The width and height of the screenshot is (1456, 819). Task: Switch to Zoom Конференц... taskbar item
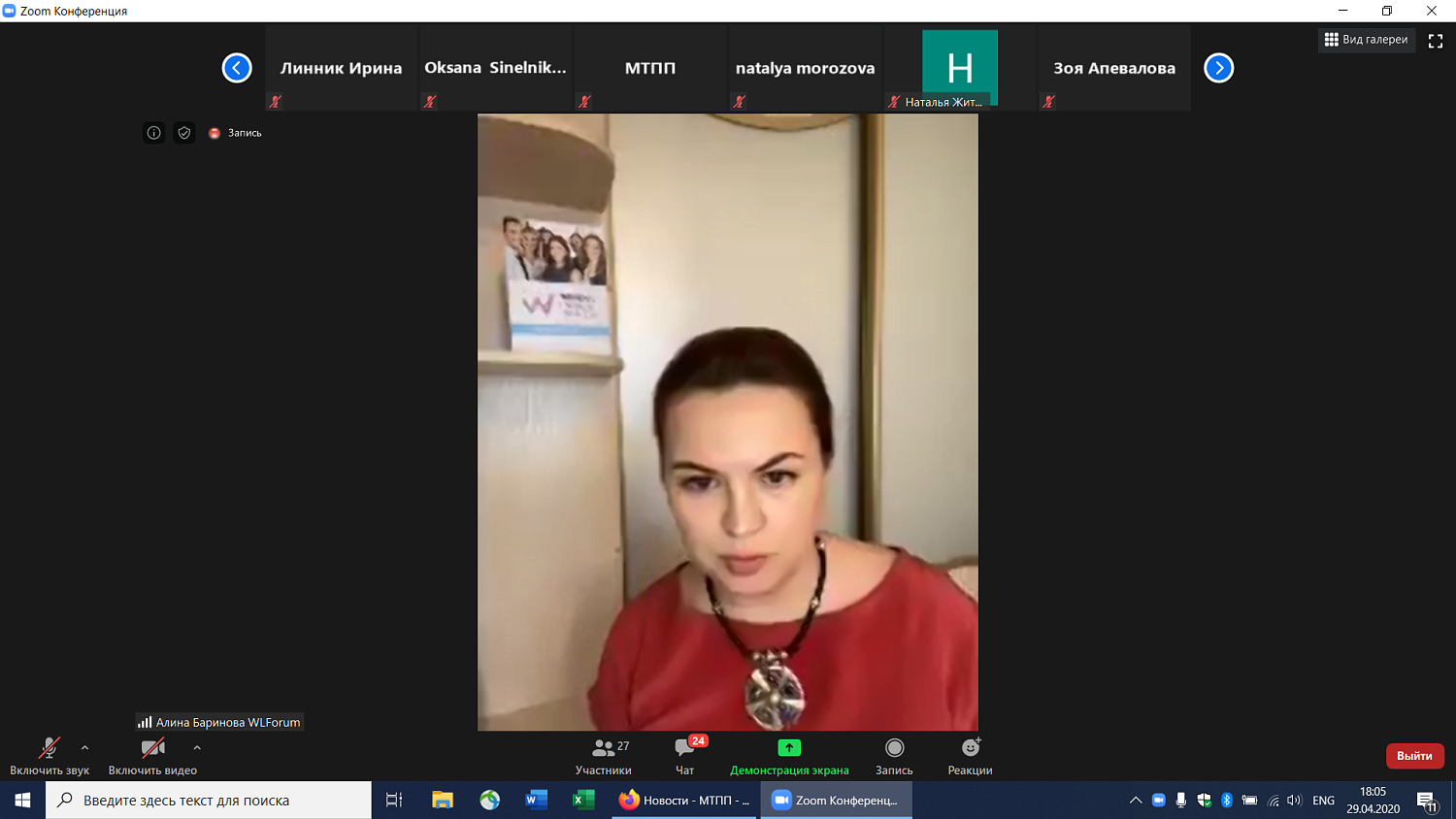click(836, 801)
